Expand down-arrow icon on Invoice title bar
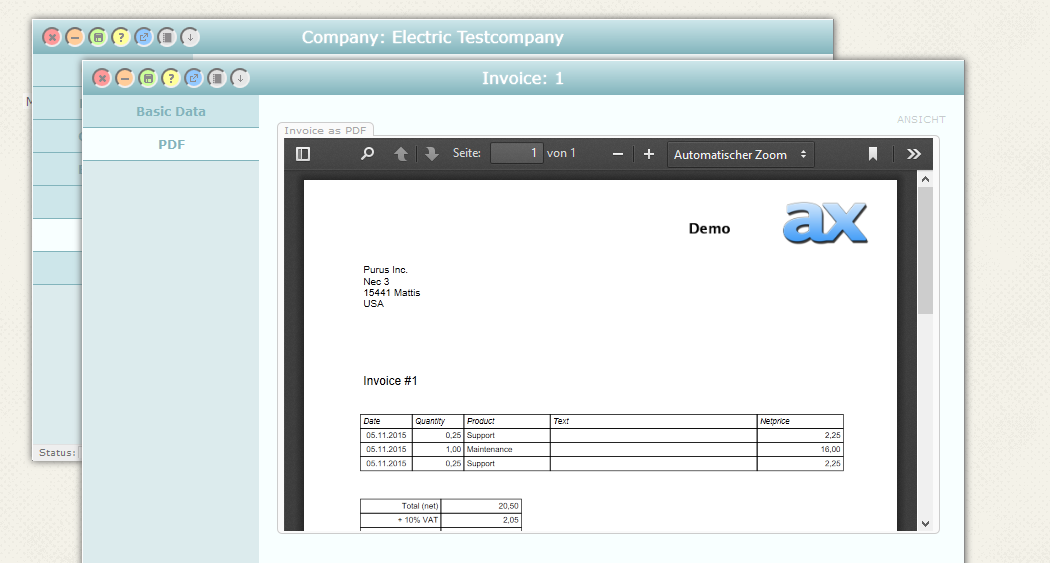This screenshot has height=563, width=1050. [x=240, y=78]
